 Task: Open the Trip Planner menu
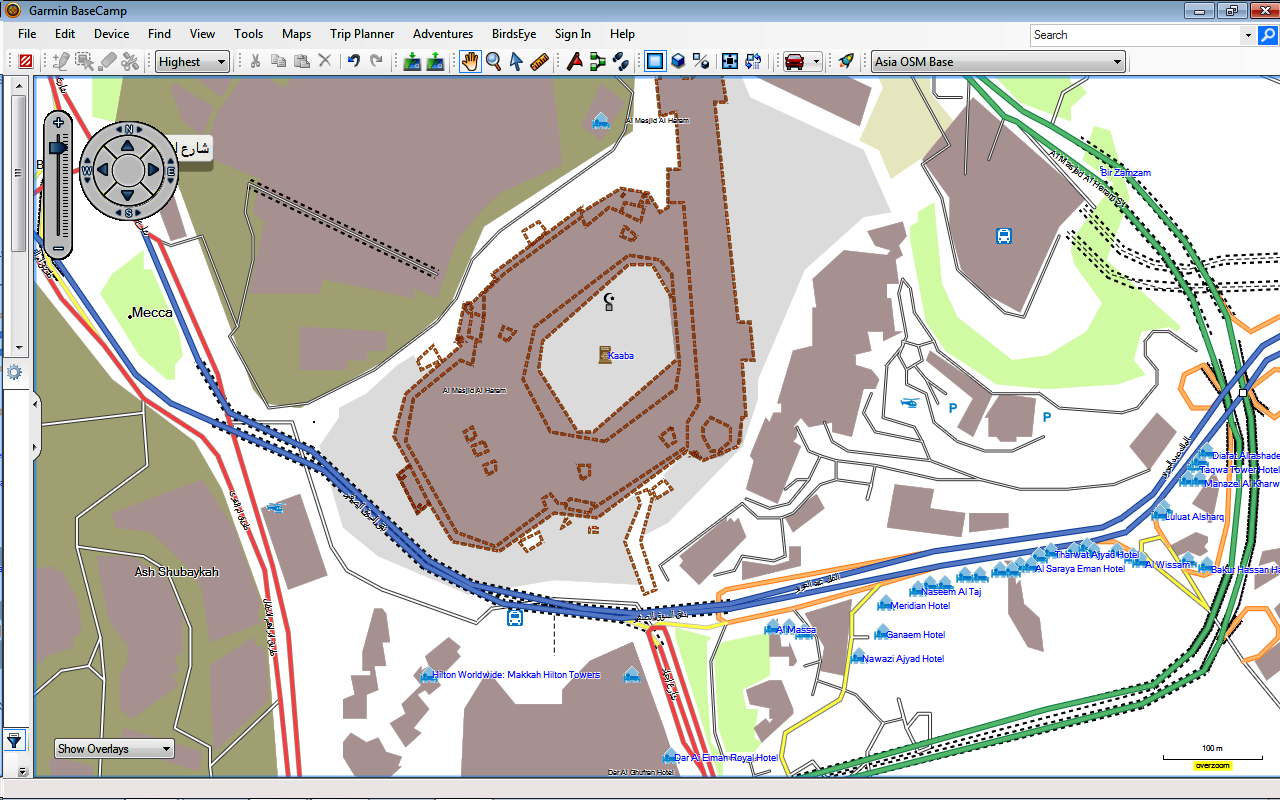(362, 34)
